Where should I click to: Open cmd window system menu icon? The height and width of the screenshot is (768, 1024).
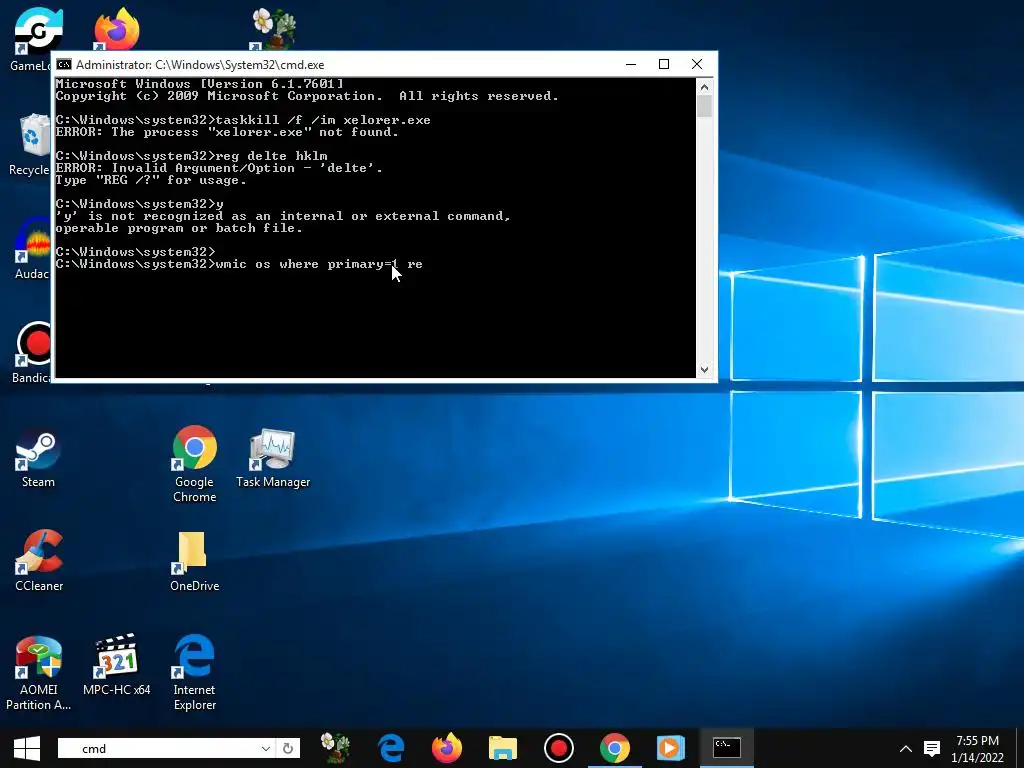coord(64,64)
